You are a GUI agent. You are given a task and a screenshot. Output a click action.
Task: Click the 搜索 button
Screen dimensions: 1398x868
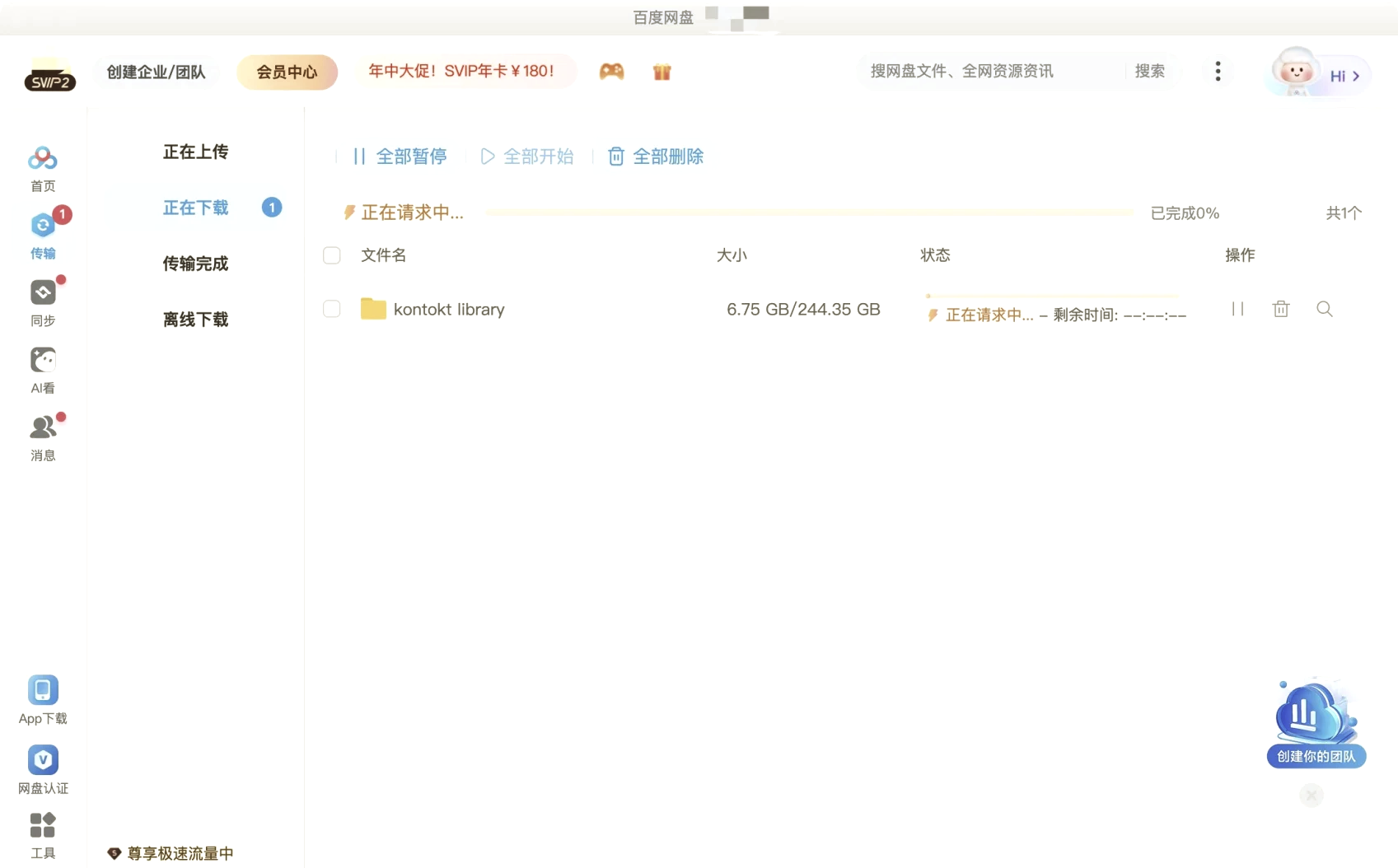(x=1150, y=71)
